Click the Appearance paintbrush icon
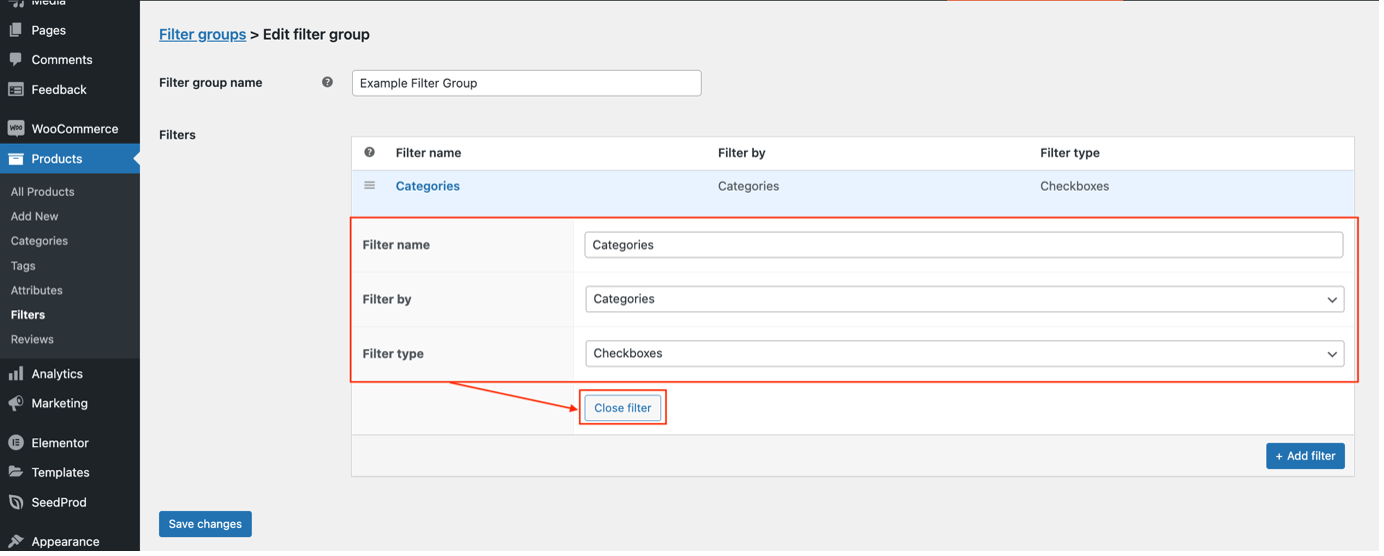 pyautogui.click(x=16, y=541)
